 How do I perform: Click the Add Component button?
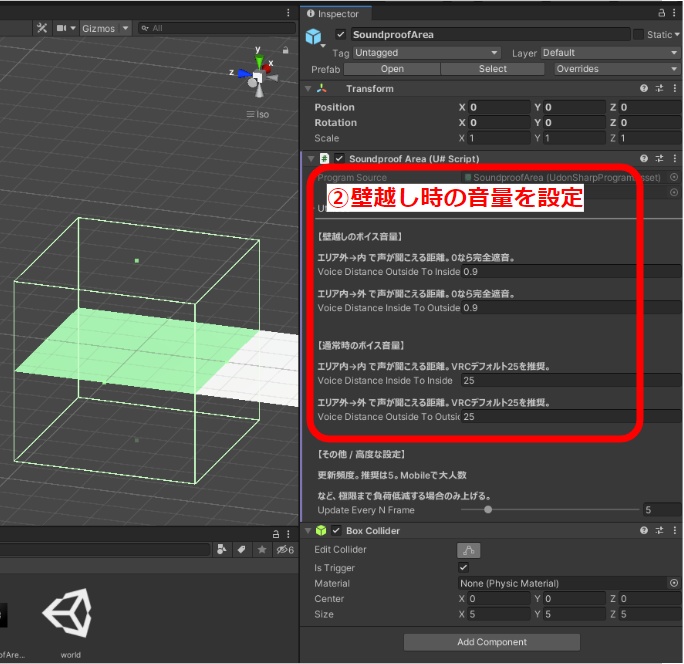click(492, 642)
